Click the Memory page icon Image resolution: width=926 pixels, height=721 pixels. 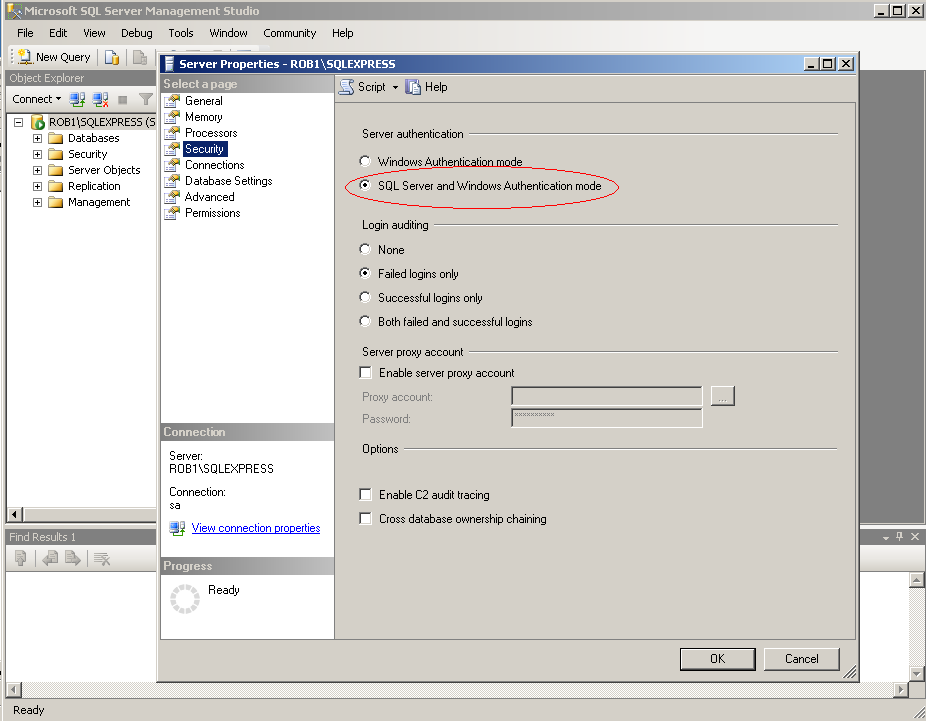(172, 117)
